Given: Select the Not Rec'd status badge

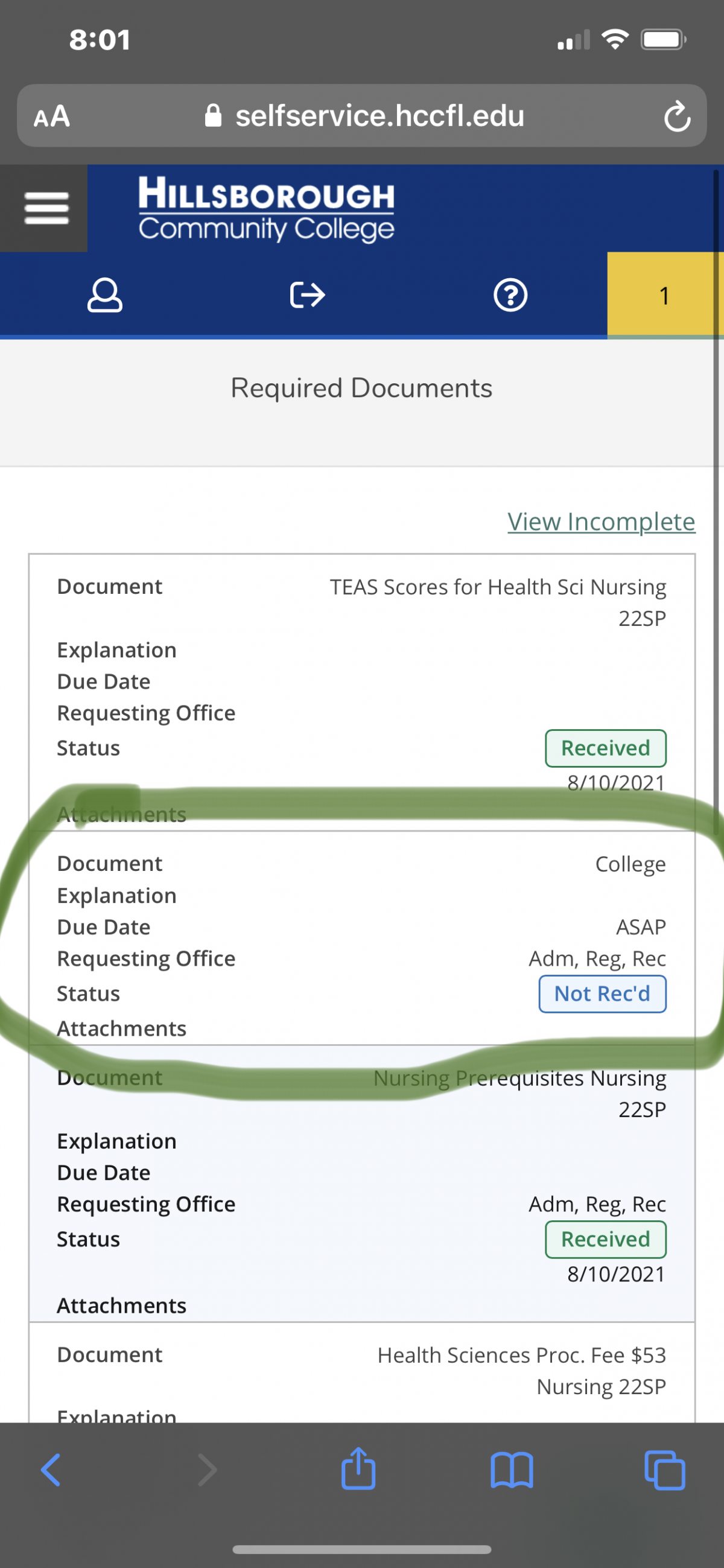Looking at the screenshot, I should [602, 994].
